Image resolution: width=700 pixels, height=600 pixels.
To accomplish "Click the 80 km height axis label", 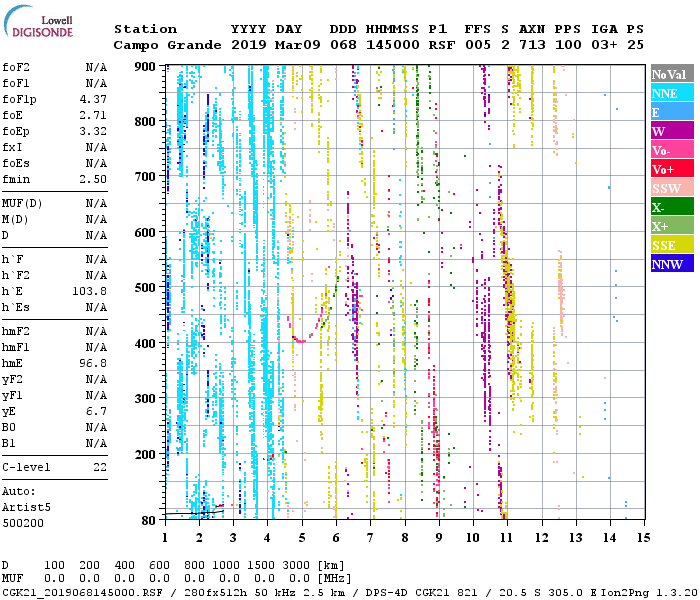I will (149, 520).
